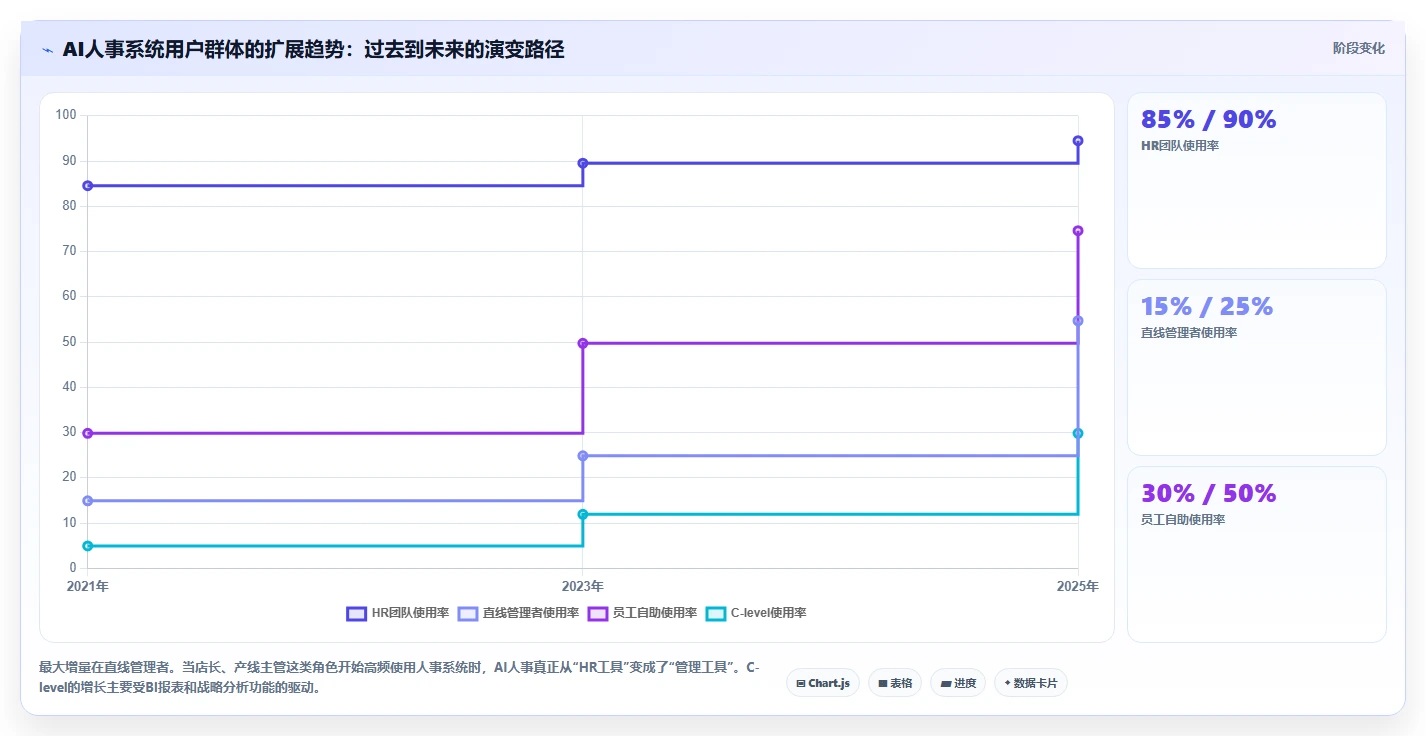Click the HR团队 data point at 2025年
Viewport: 1426px width, 736px height.
click(1078, 141)
